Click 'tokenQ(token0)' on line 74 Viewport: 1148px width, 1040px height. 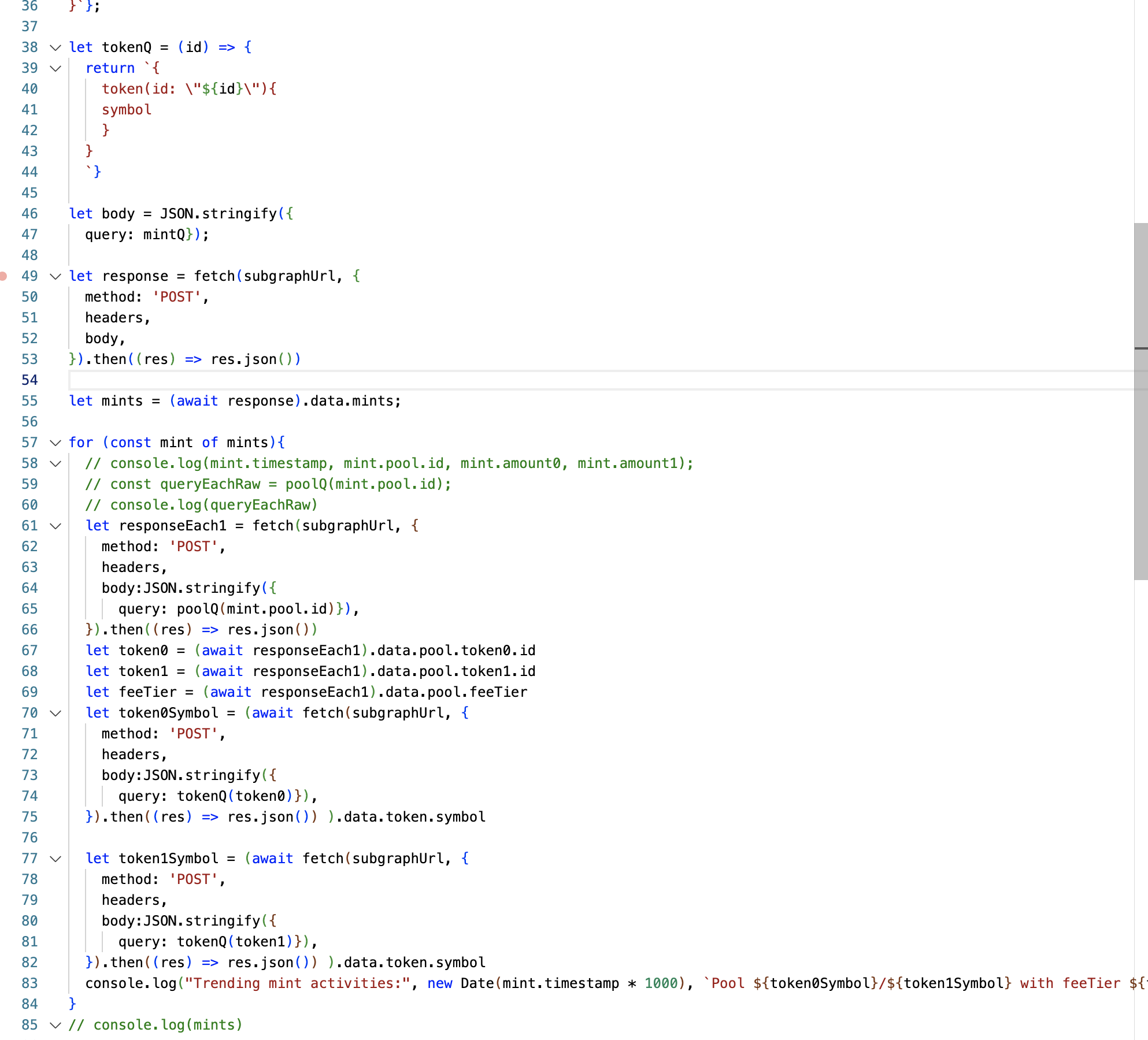235,796
